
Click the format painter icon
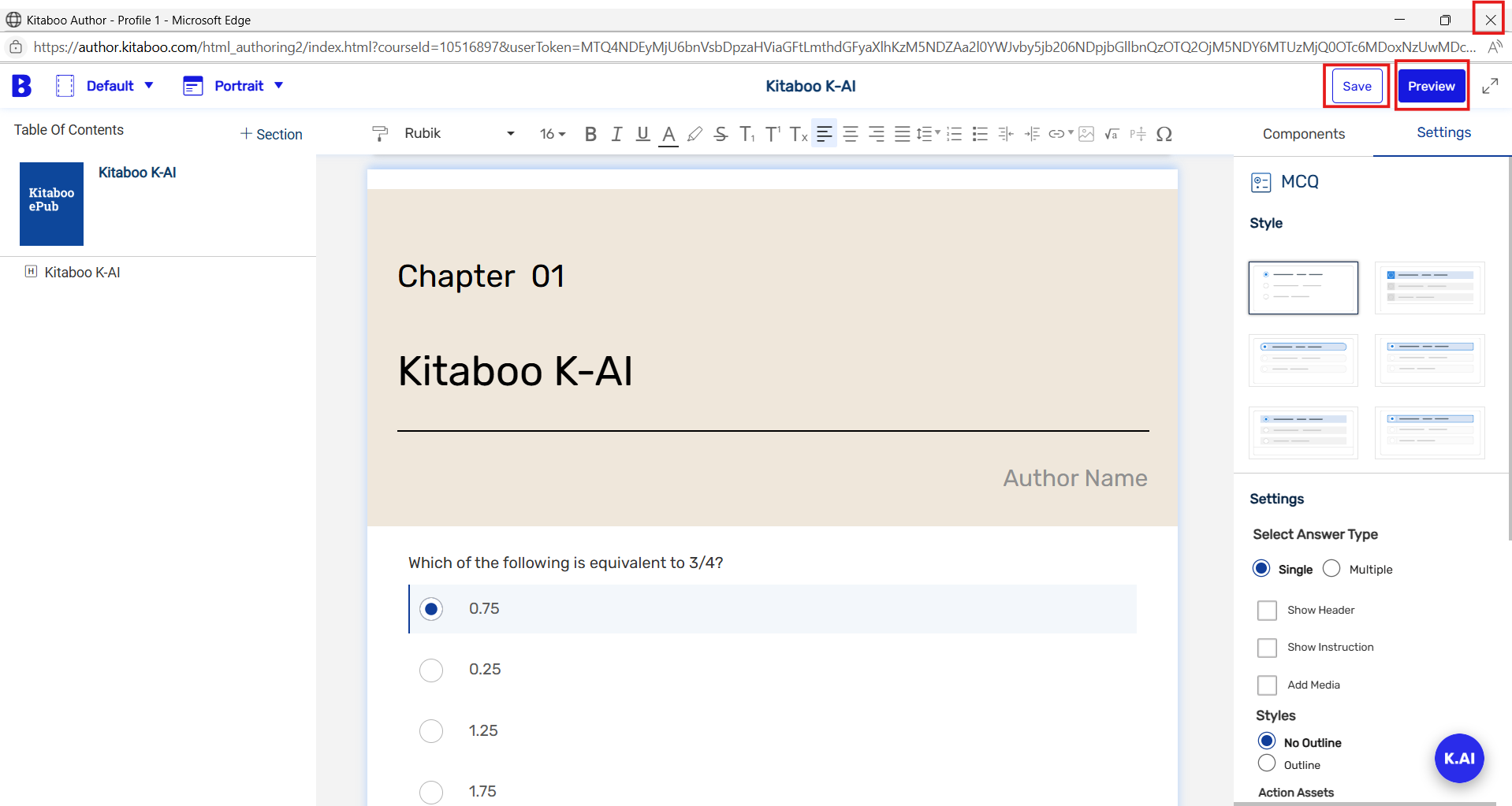380,134
